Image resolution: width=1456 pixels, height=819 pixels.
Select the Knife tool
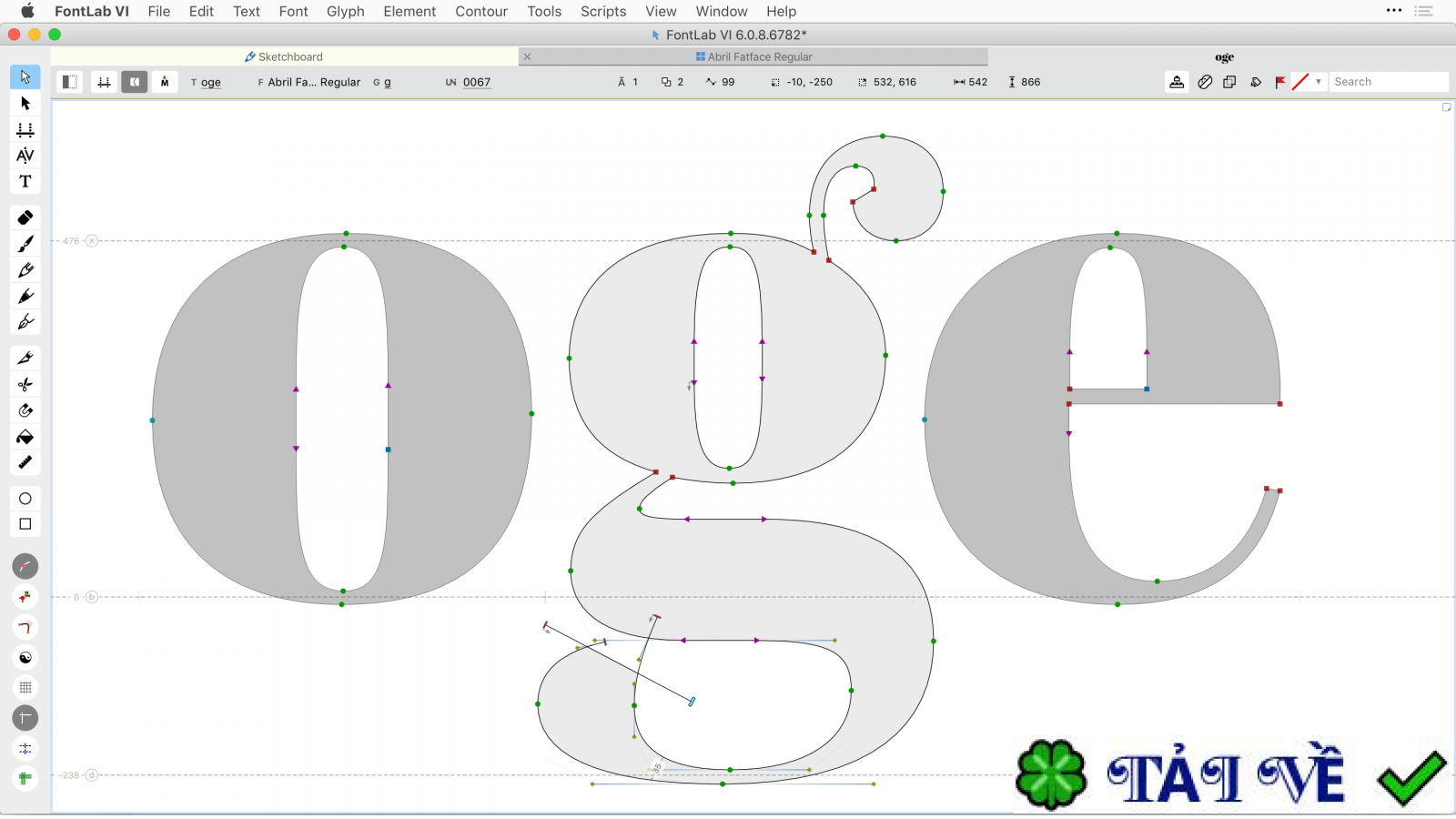25,357
